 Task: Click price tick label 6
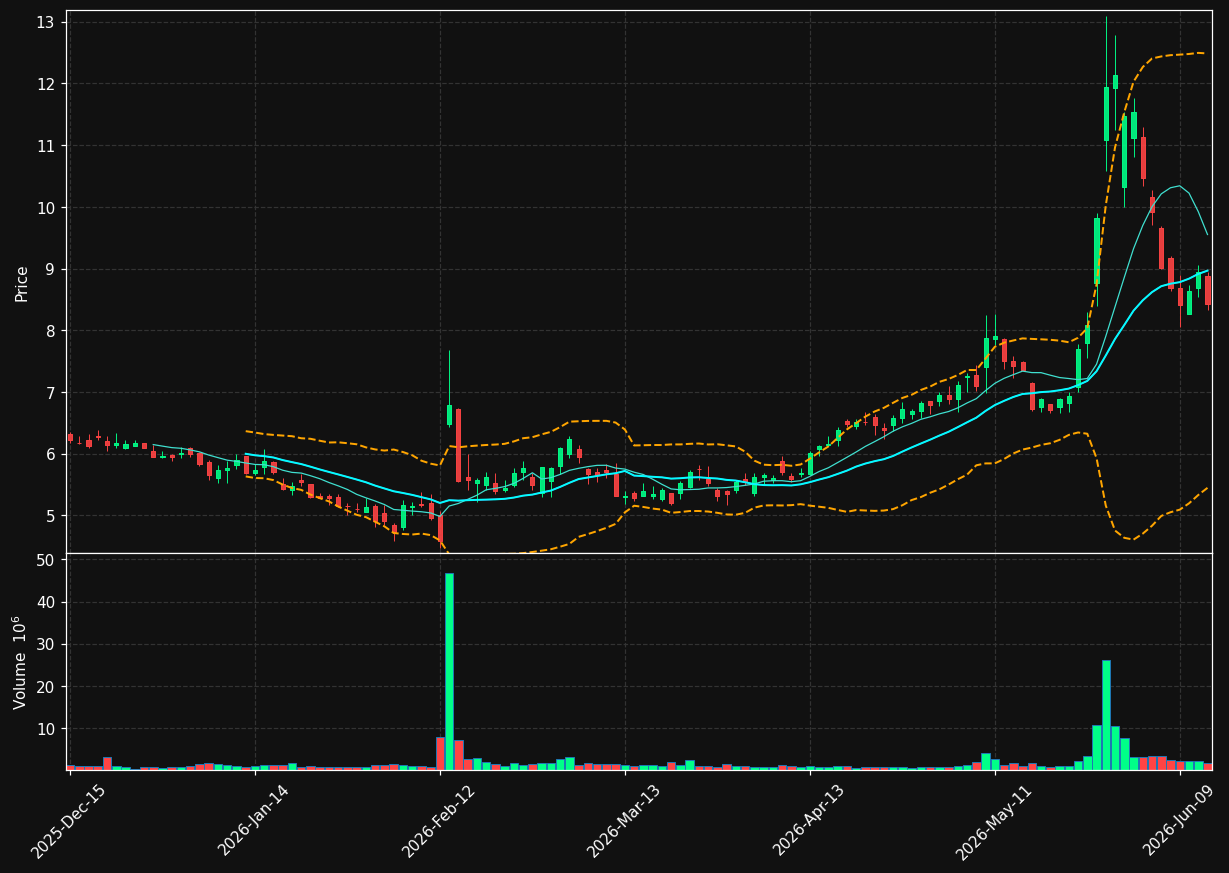pos(50,454)
